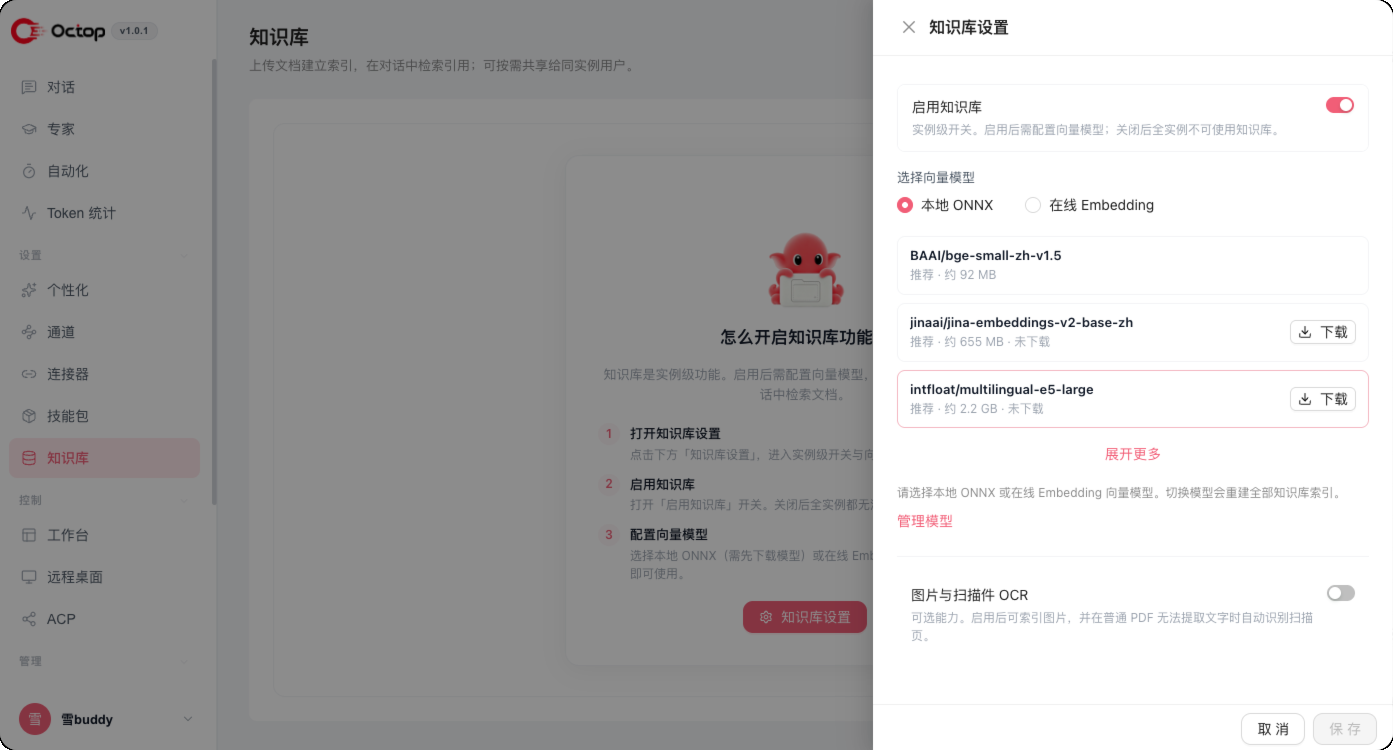Go to 对话 menu item
1393x750 pixels.
[104, 87]
